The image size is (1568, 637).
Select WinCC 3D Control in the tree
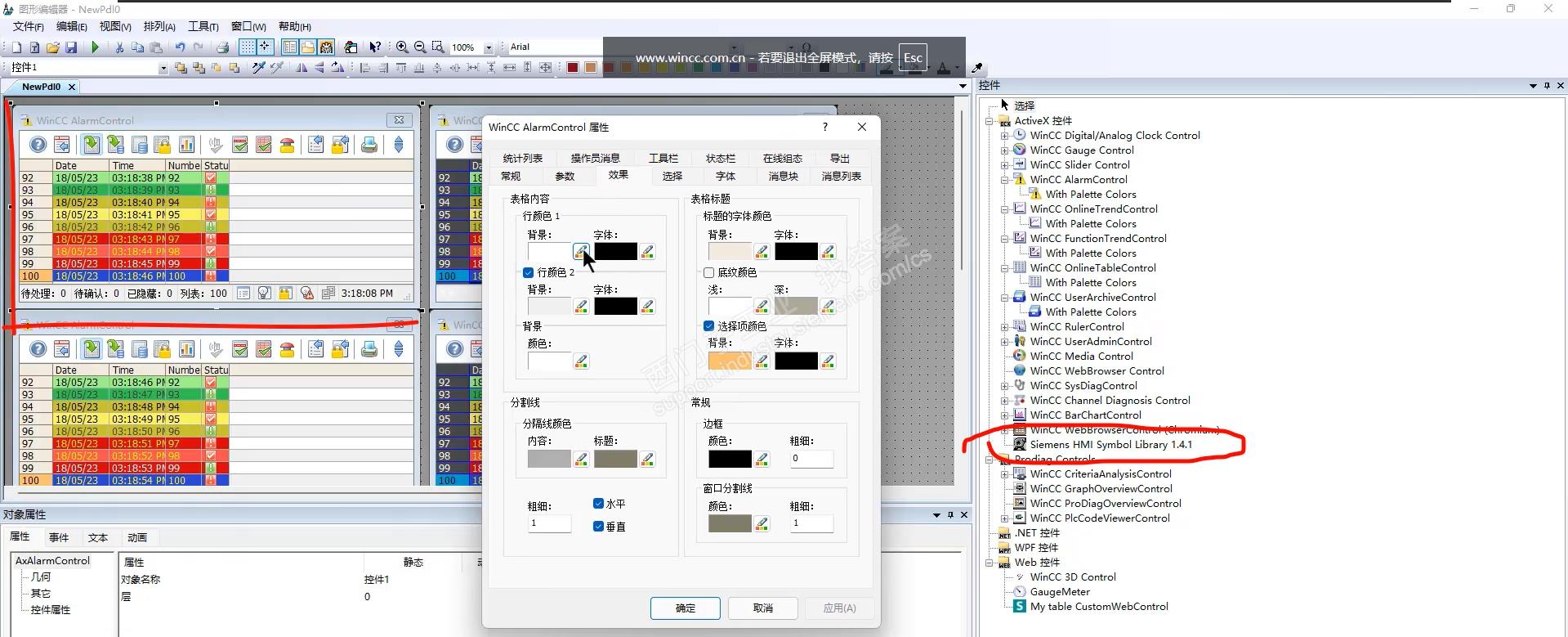tap(1073, 577)
